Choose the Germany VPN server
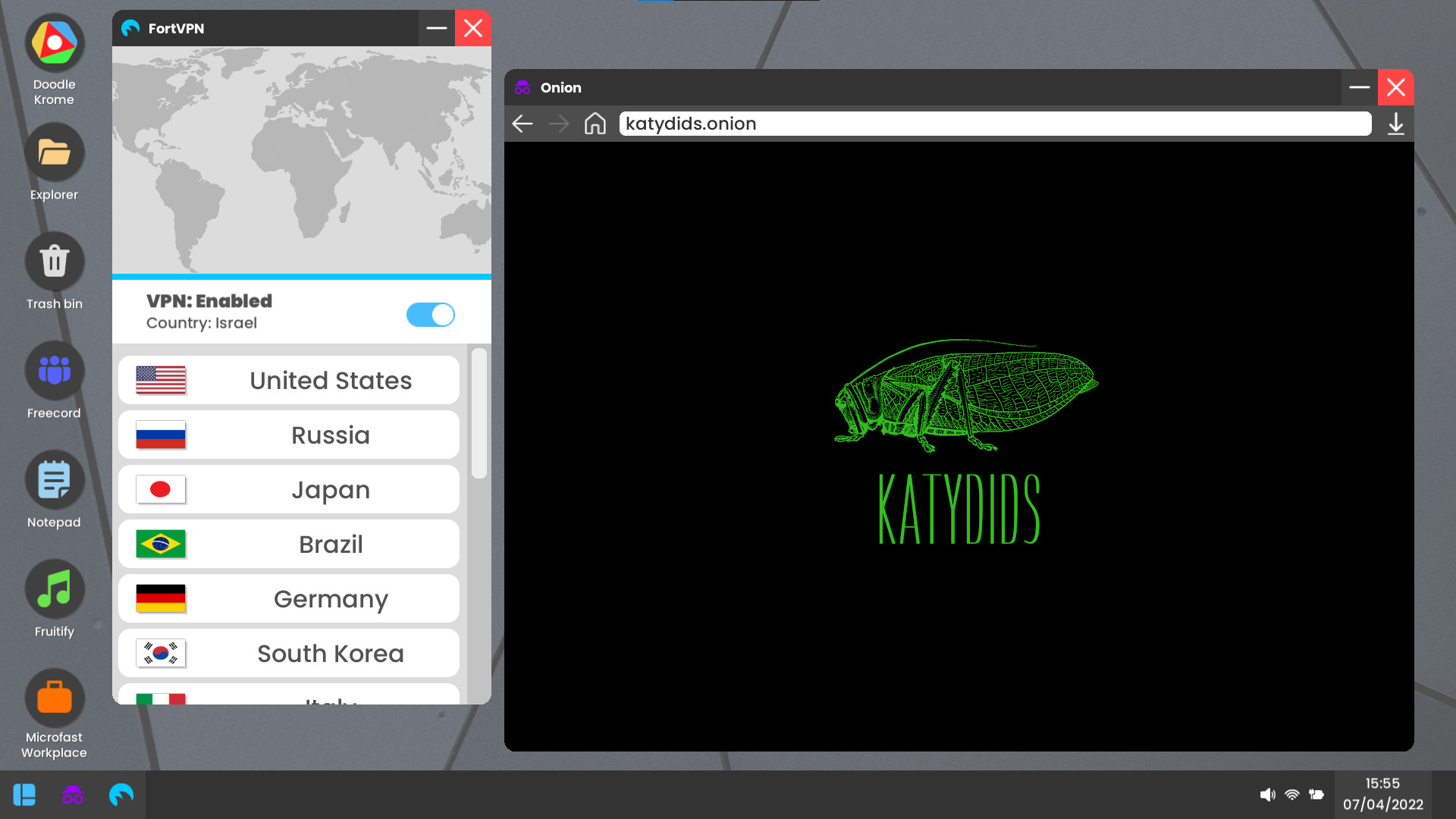The image size is (1456, 819). click(x=288, y=598)
